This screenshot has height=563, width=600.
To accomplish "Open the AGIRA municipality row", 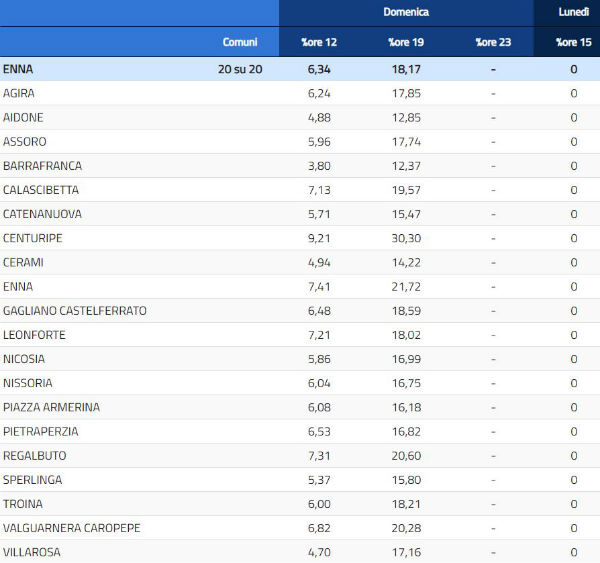I will tap(300, 93).
